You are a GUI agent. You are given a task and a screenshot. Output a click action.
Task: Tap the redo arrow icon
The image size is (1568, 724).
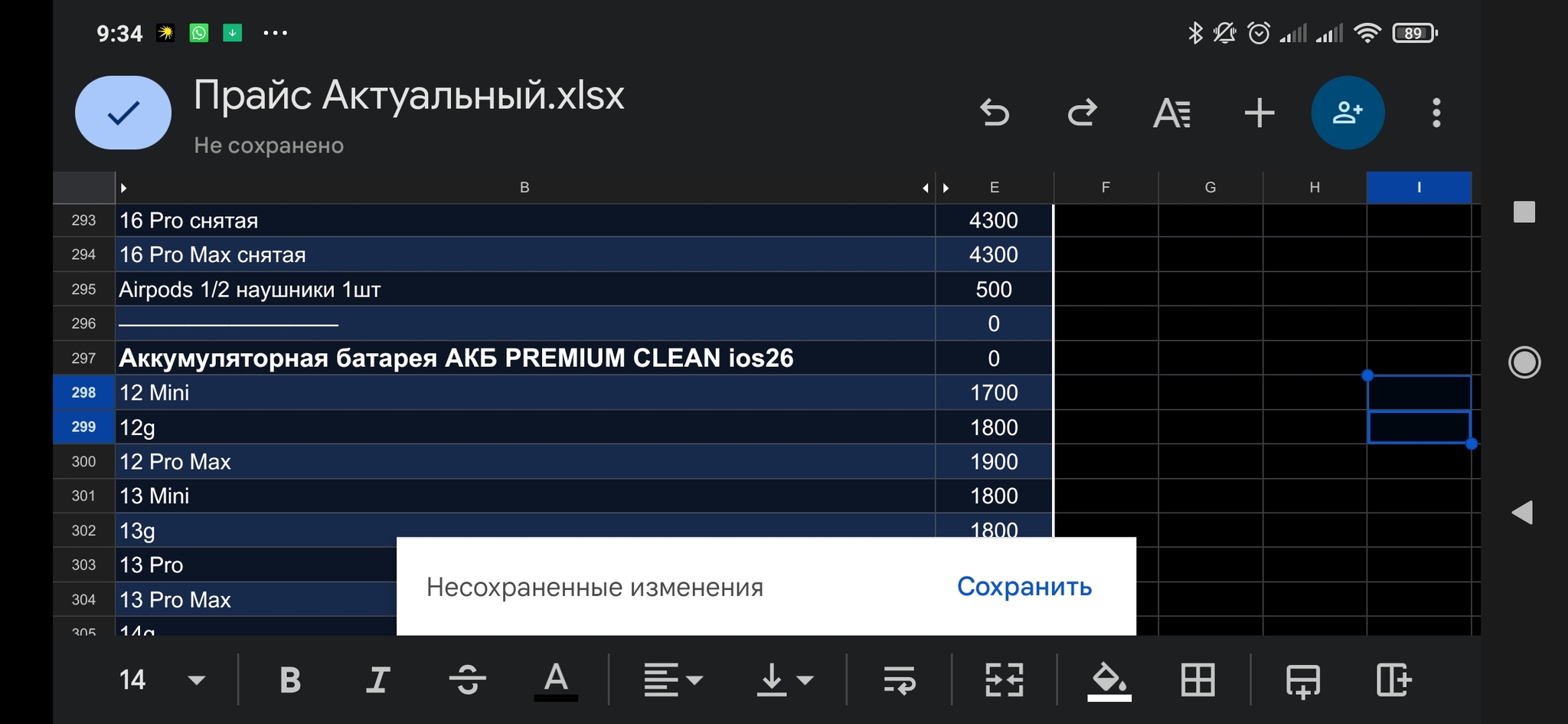1082,113
